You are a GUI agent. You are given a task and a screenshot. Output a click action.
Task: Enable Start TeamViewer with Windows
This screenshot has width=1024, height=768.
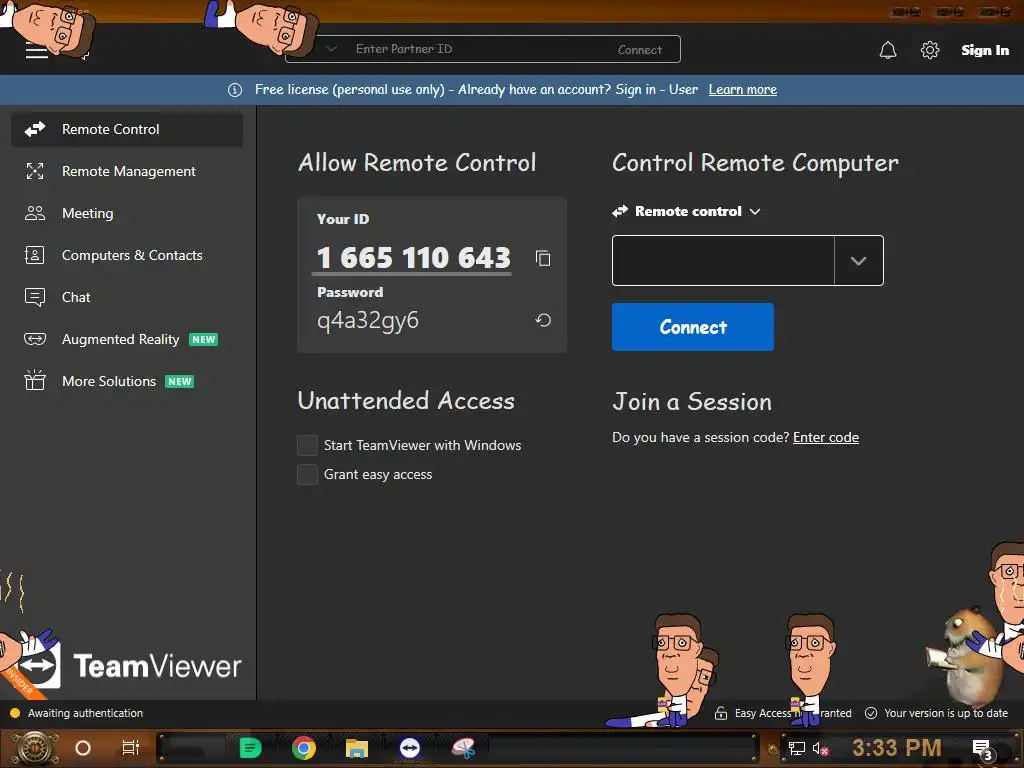tap(307, 445)
